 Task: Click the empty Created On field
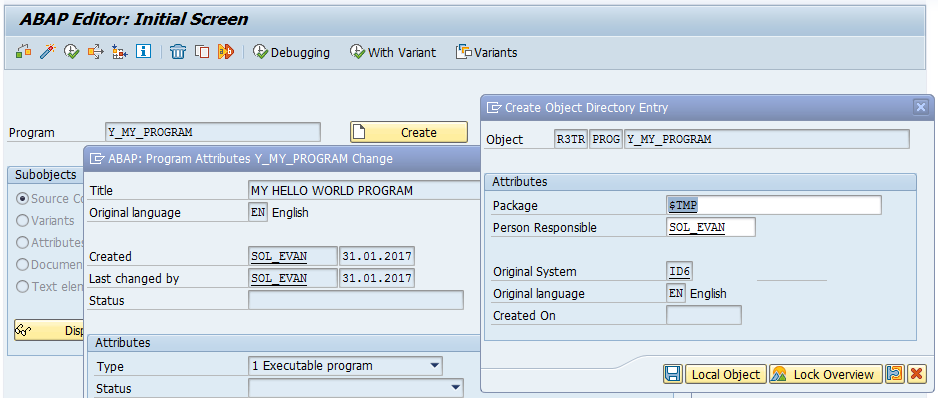coord(704,315)
